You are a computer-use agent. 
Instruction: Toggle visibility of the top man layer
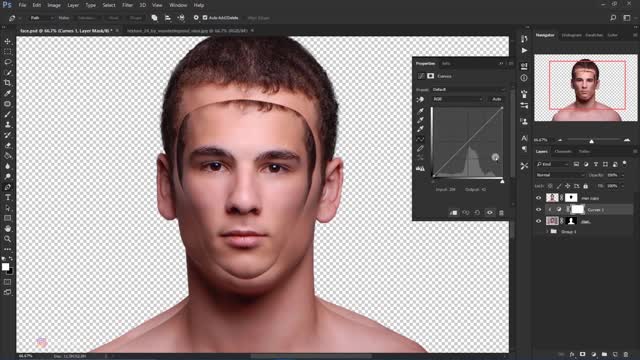point(538,198)
